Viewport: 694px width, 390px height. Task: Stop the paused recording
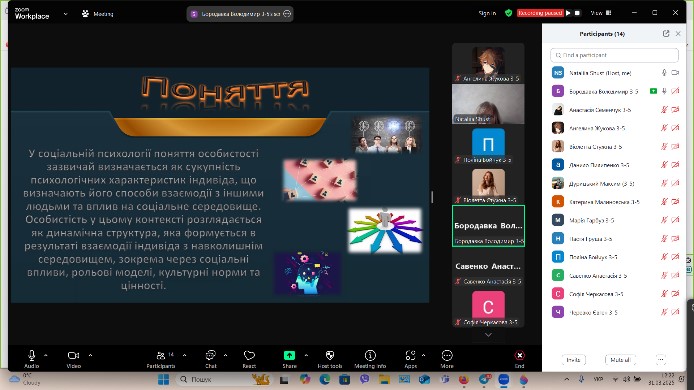(577, 13)
